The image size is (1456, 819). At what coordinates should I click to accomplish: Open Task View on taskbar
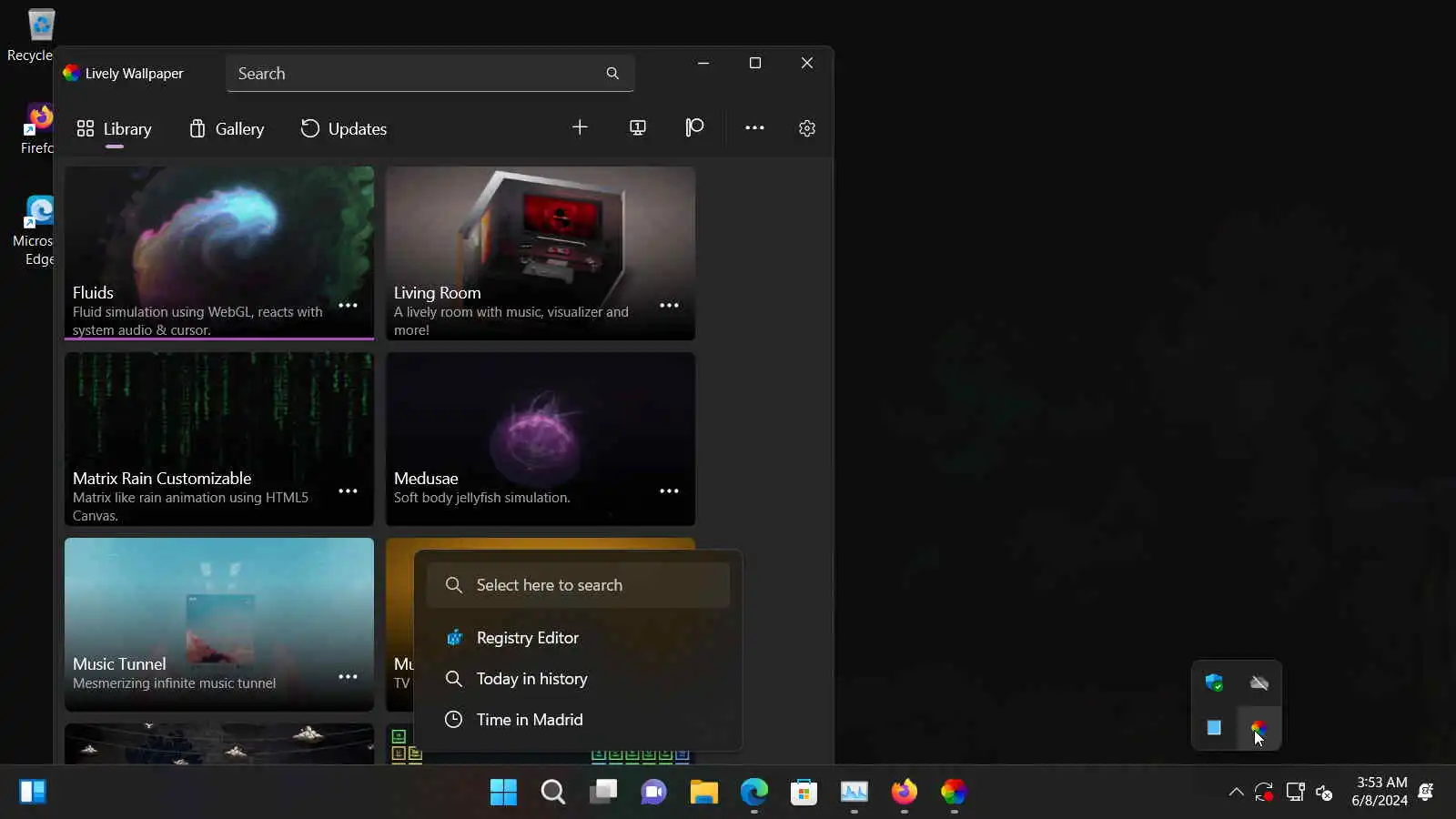(x=603, y=793)
